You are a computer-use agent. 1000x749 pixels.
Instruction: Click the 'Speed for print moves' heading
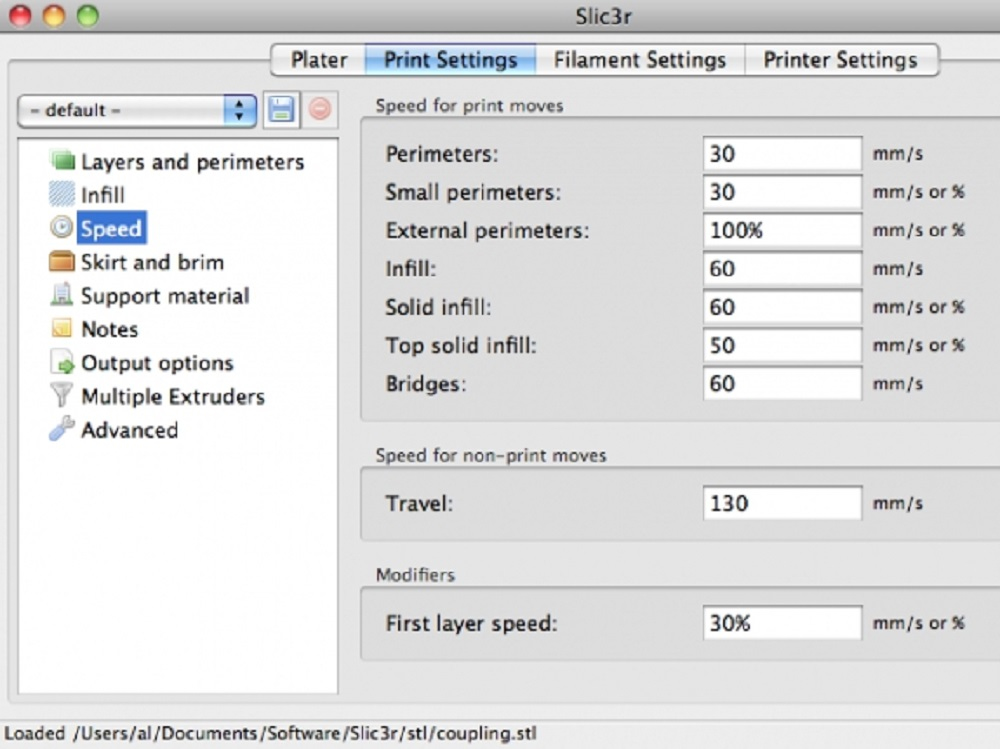[469, 105]
